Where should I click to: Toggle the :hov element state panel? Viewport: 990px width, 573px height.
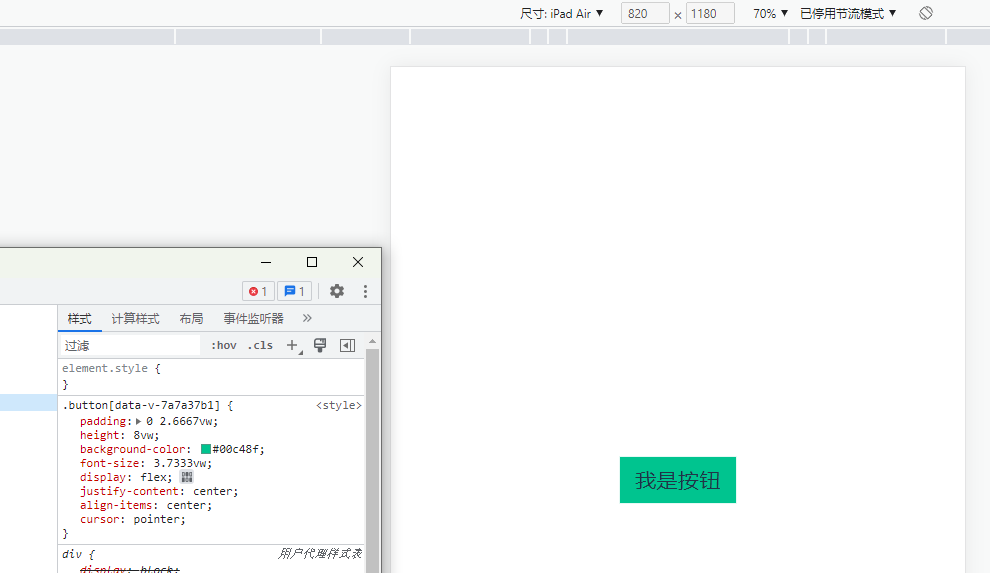click(224, 345)
